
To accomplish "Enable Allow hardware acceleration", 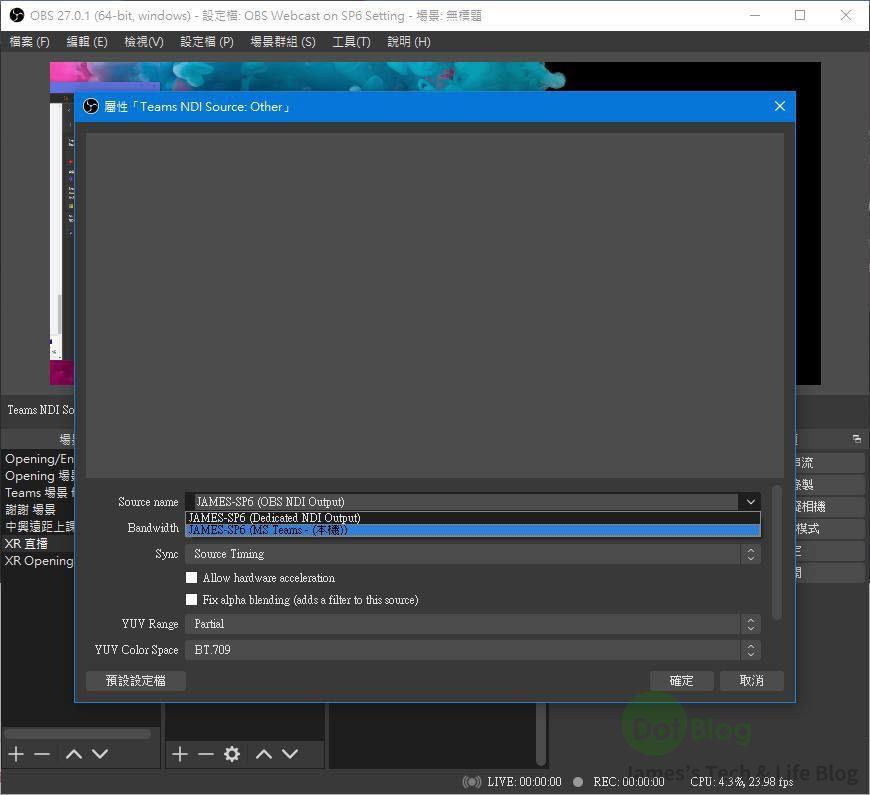I will [191, 578].
